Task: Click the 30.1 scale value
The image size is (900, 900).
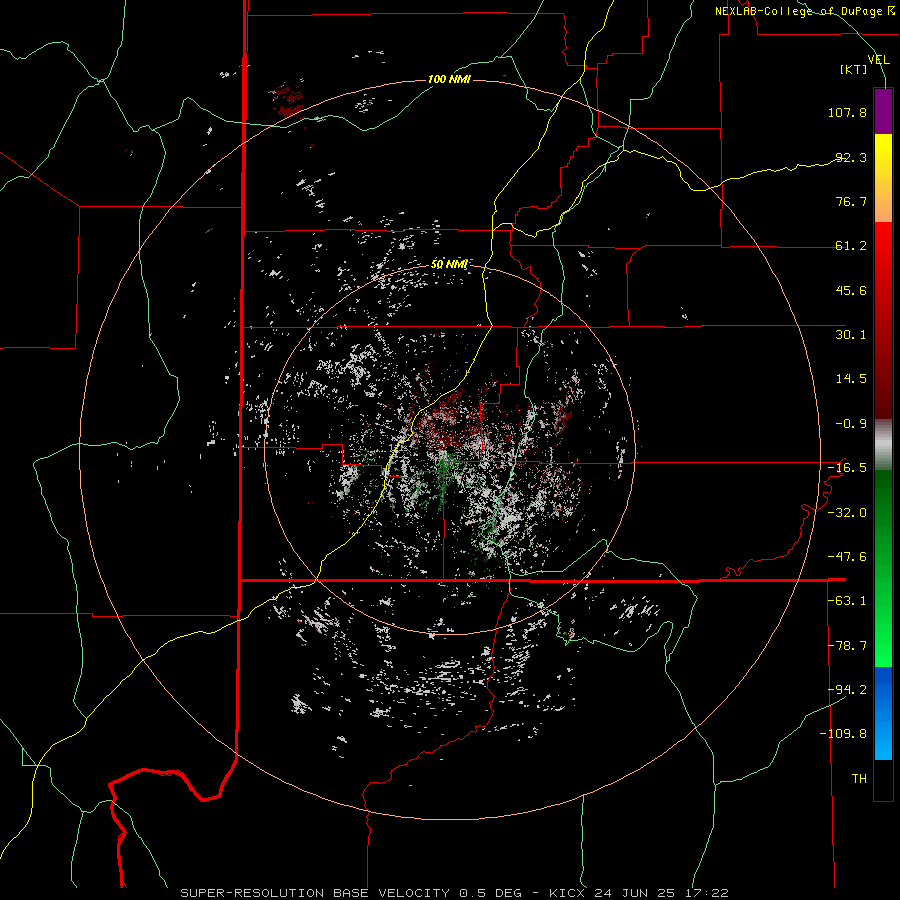Action: [851, 335]
